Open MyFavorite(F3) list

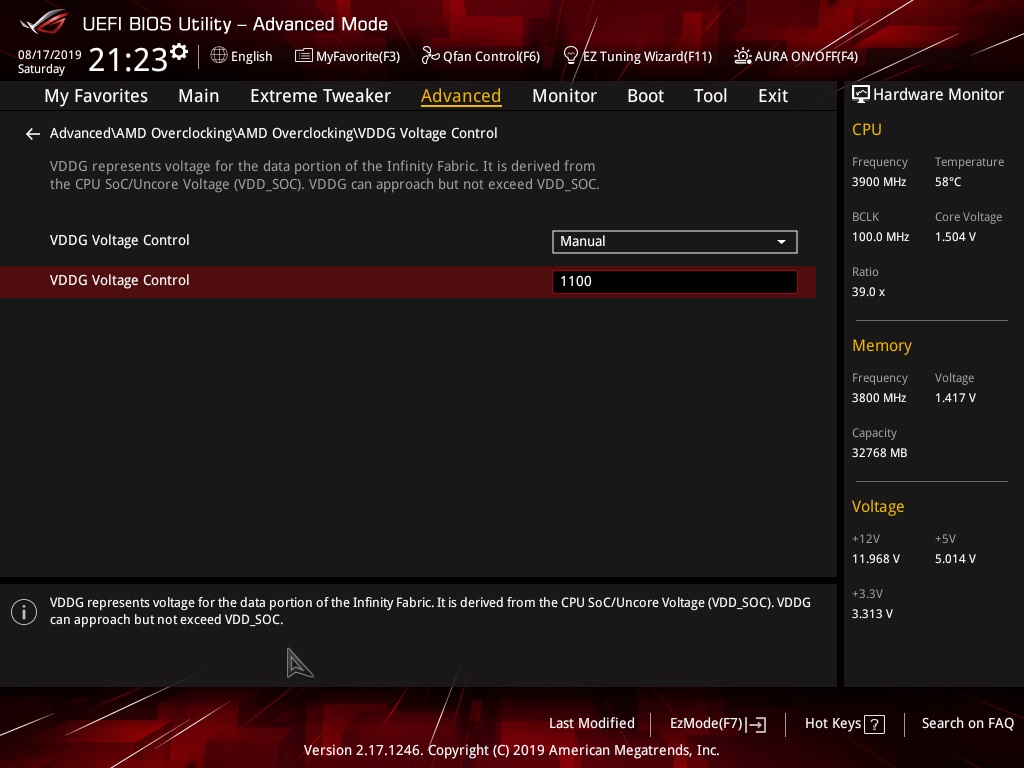[347, 56]
